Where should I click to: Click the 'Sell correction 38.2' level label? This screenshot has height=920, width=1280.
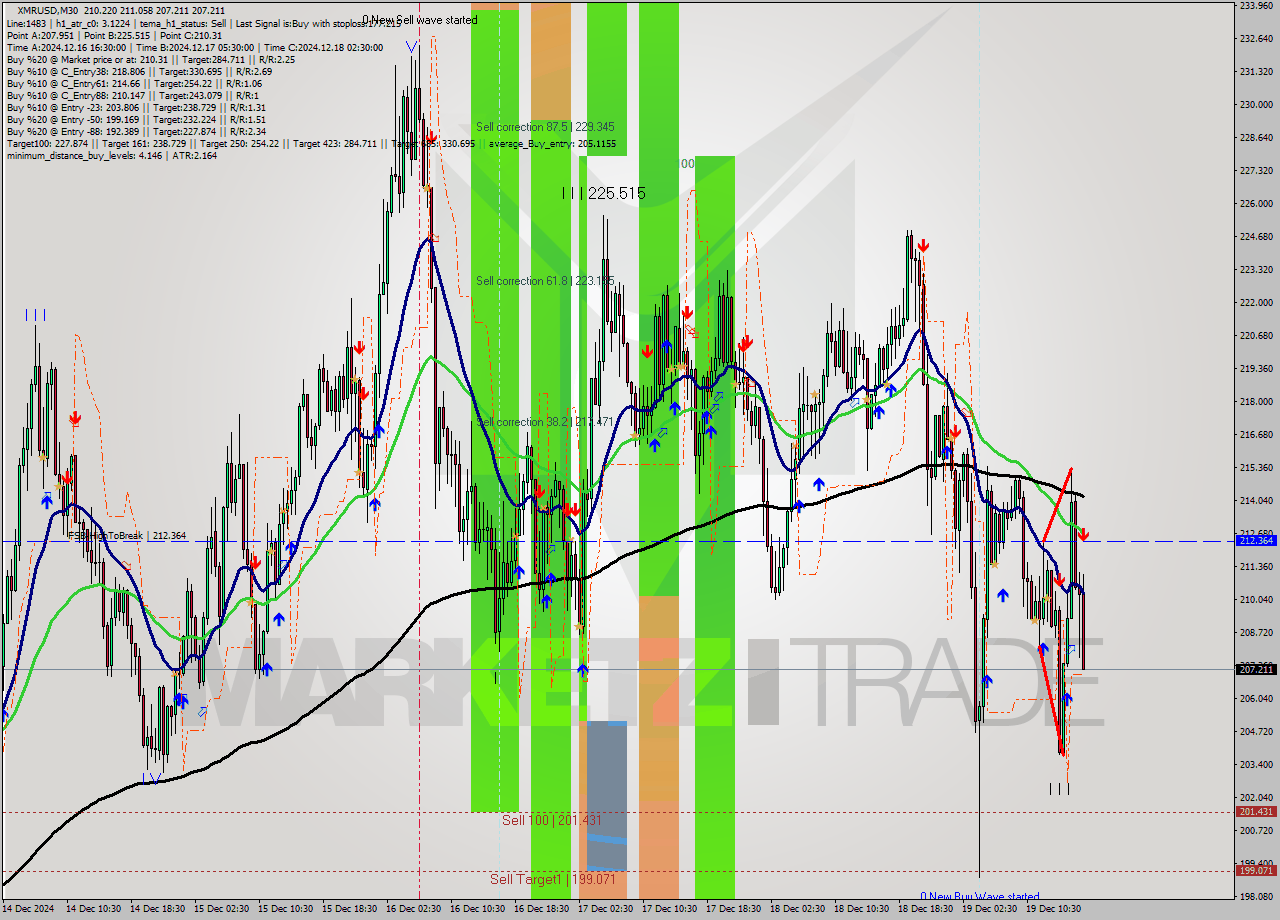pyautogui.click(x=545, y=422)
